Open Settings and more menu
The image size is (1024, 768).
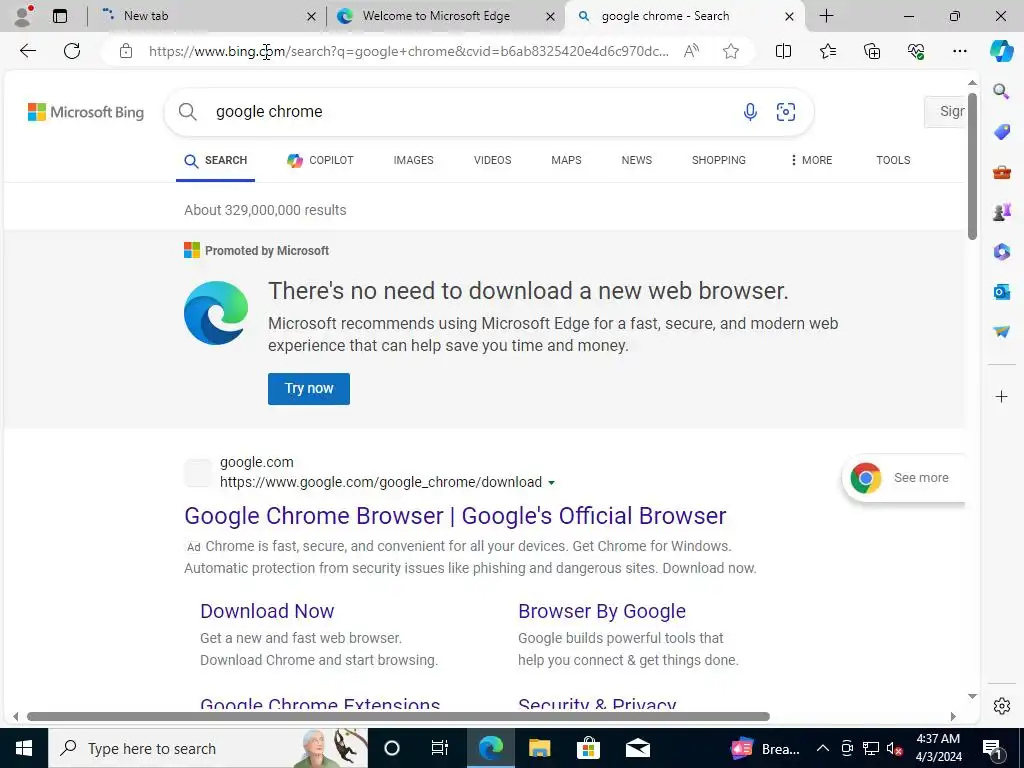[x=959, y=51]
